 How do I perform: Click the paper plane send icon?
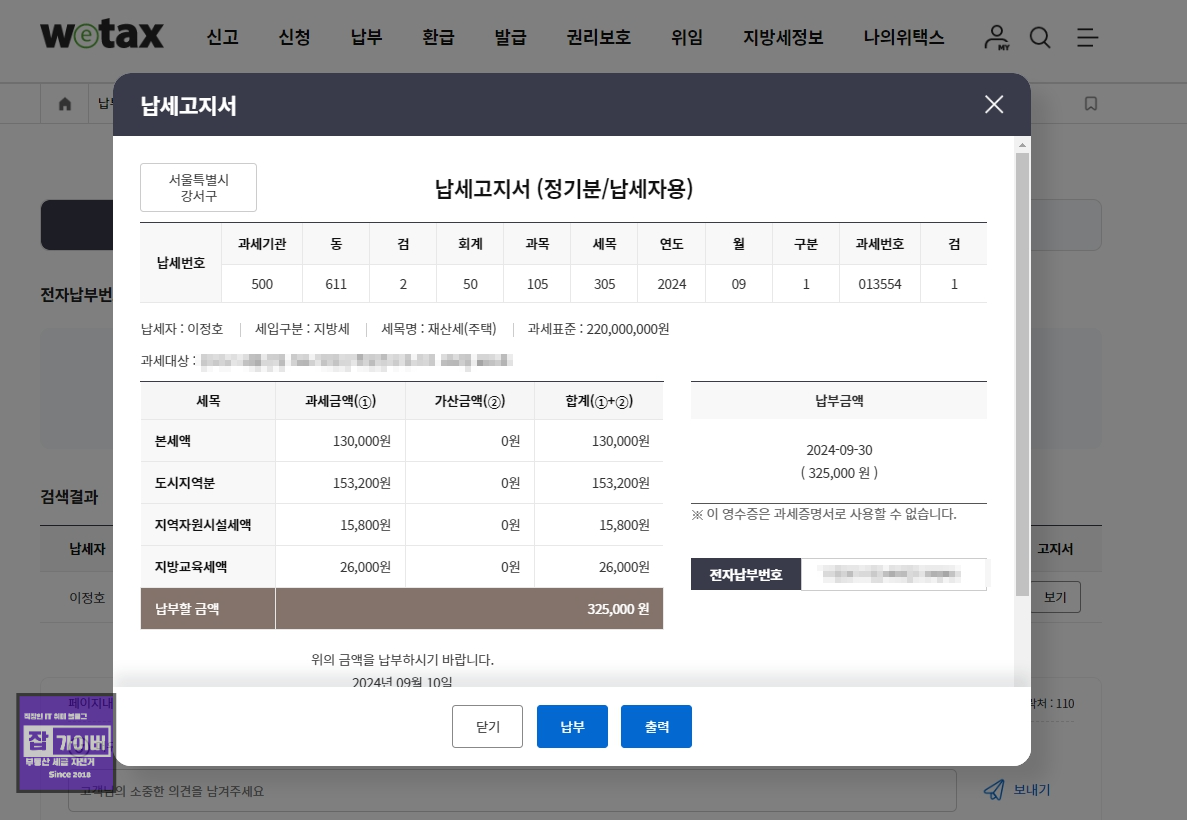(x=994, y=790)
